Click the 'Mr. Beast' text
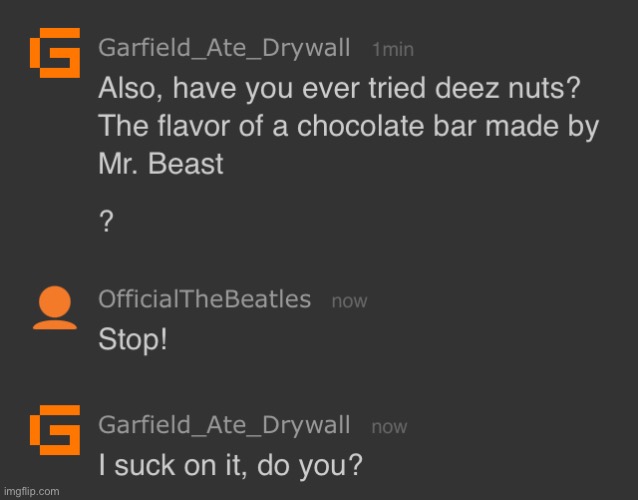The height and width of the screenshot is (500, 638). coord(160,163)
